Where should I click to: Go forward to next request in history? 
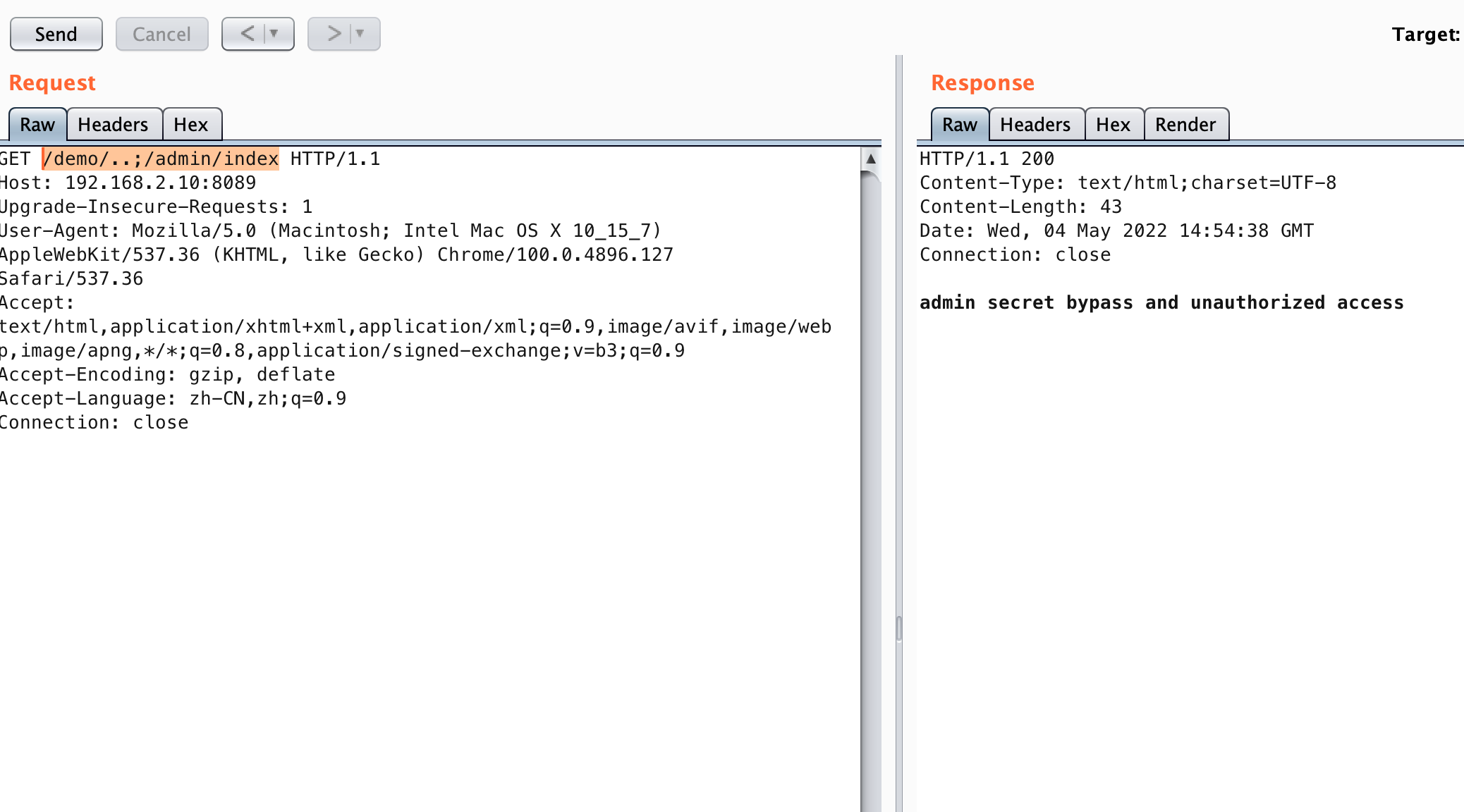[334, 34]
